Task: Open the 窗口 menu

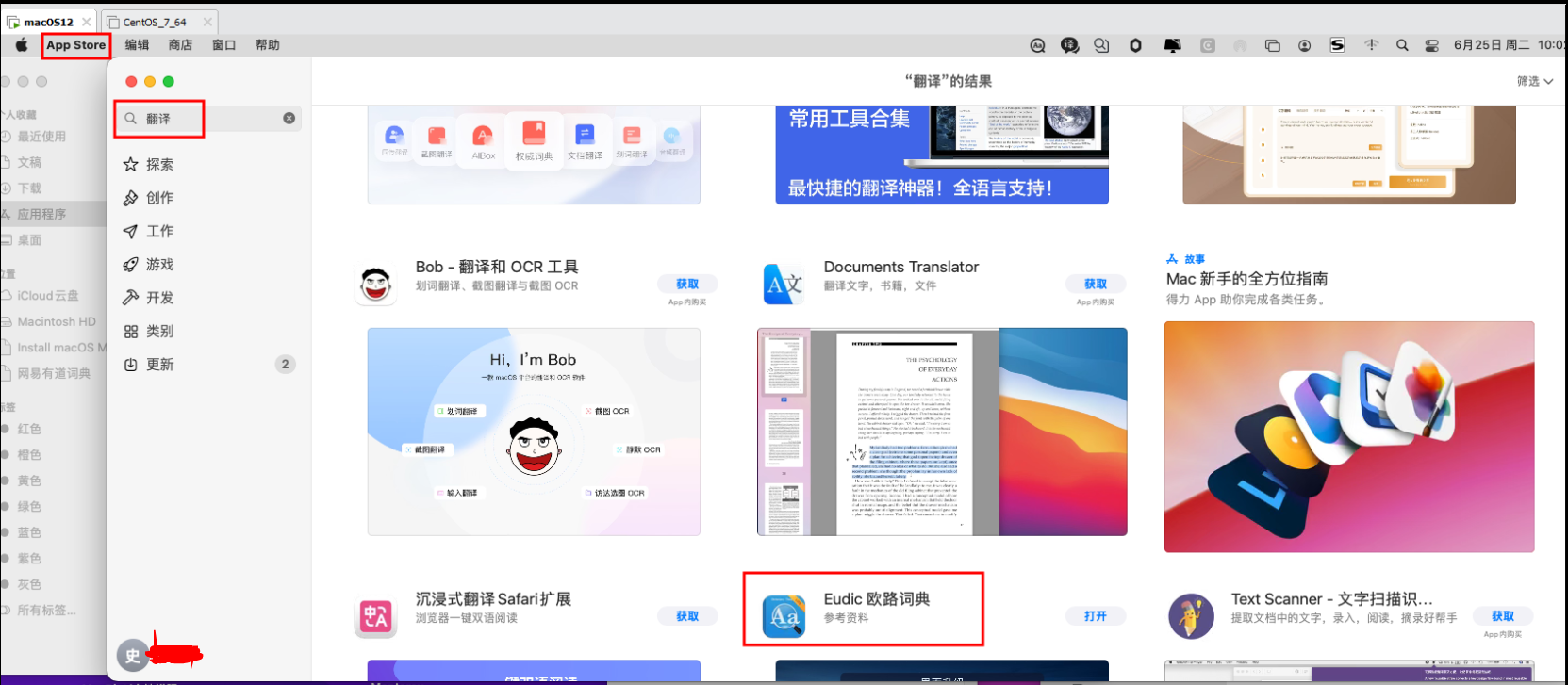Action: (x=223, y=45)
